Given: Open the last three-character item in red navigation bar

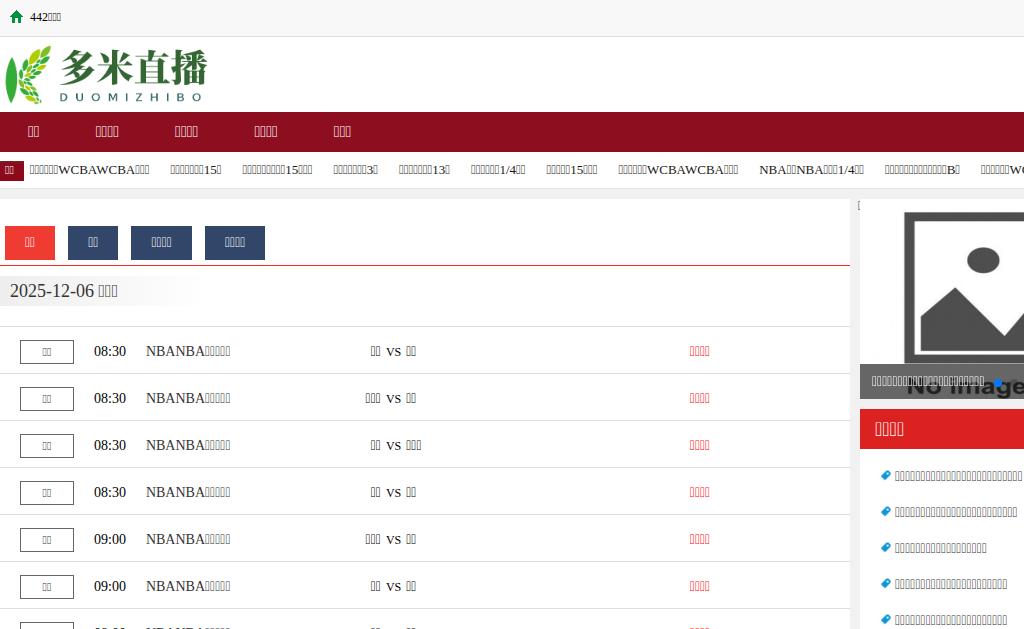Looking at the screenshot, I should click(x=342, y=131).
